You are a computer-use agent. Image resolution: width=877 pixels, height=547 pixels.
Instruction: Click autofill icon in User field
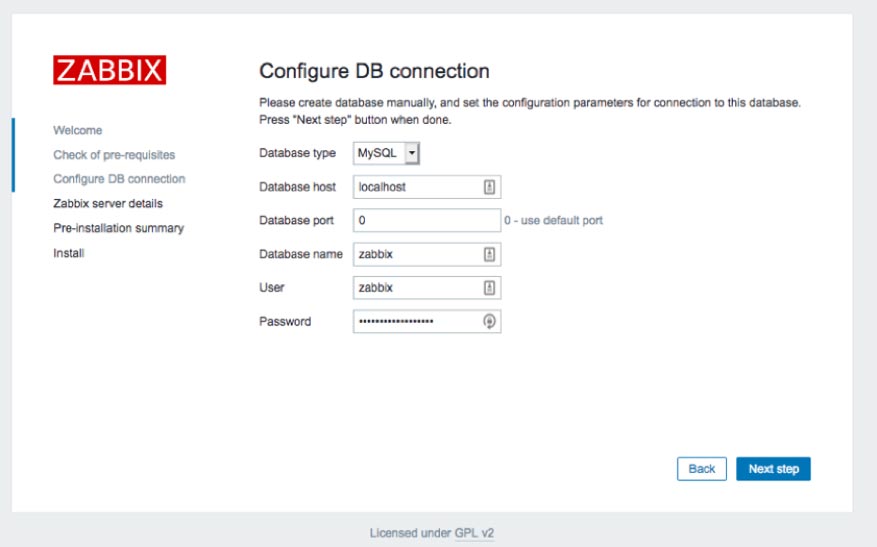coord(489,288)
